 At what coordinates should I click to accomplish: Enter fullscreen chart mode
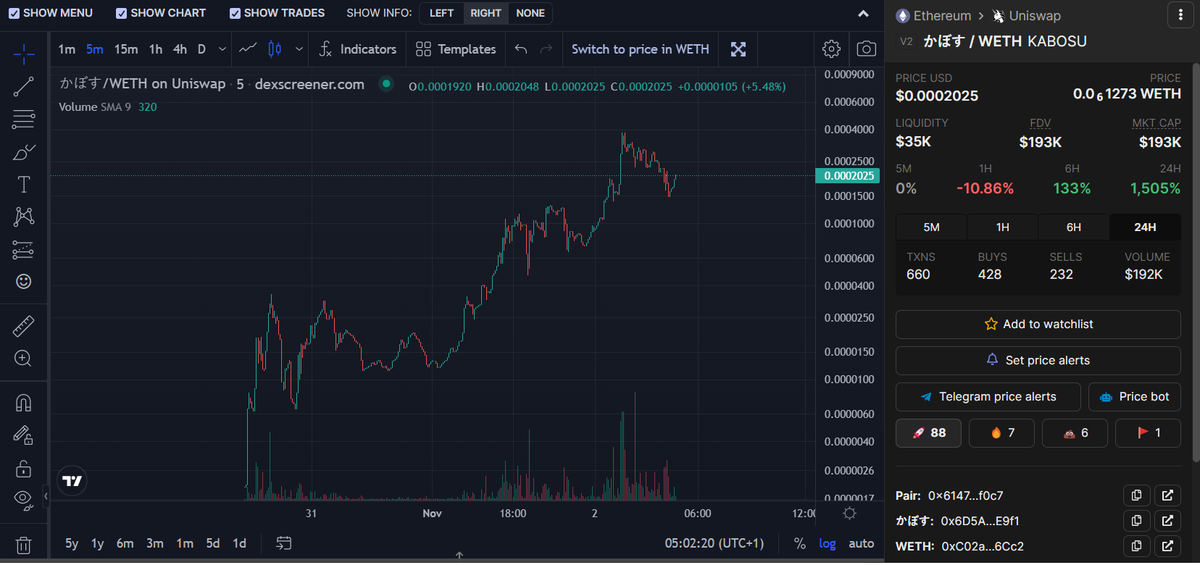(x=738, y=49)
